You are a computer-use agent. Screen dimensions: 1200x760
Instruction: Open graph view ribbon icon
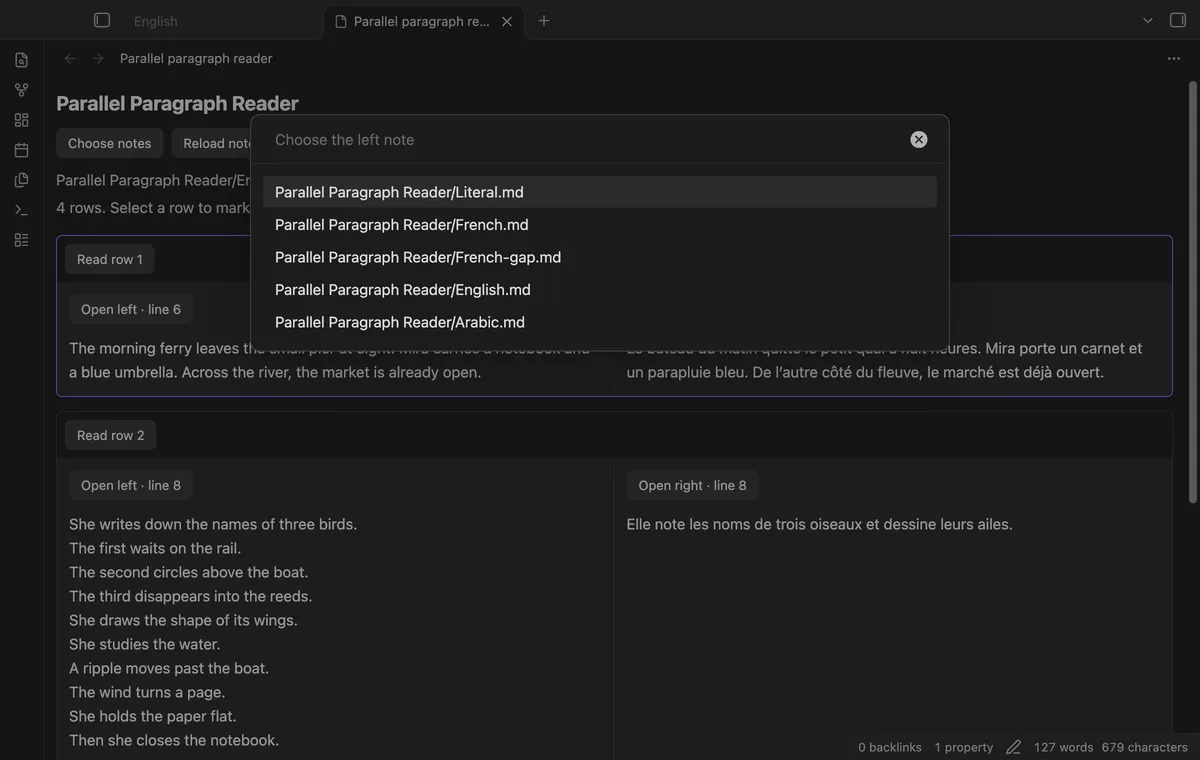point(21,90)
